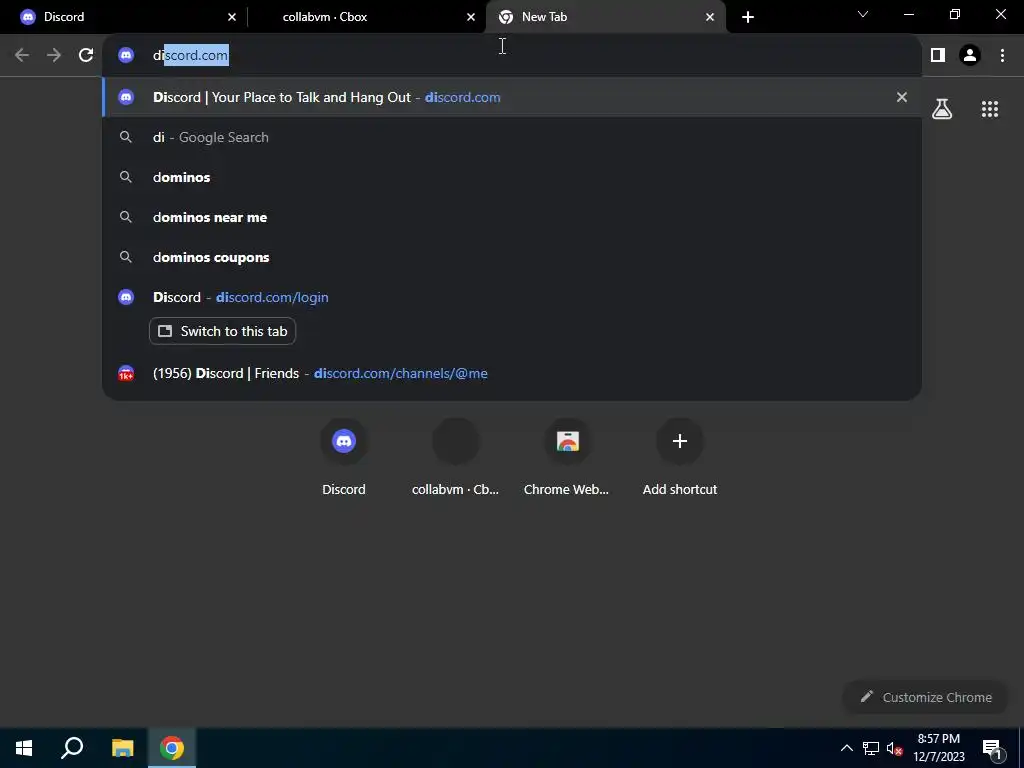Choose the 'dominos' search suggestion
1024x768 pixels.
coord(512,177)
